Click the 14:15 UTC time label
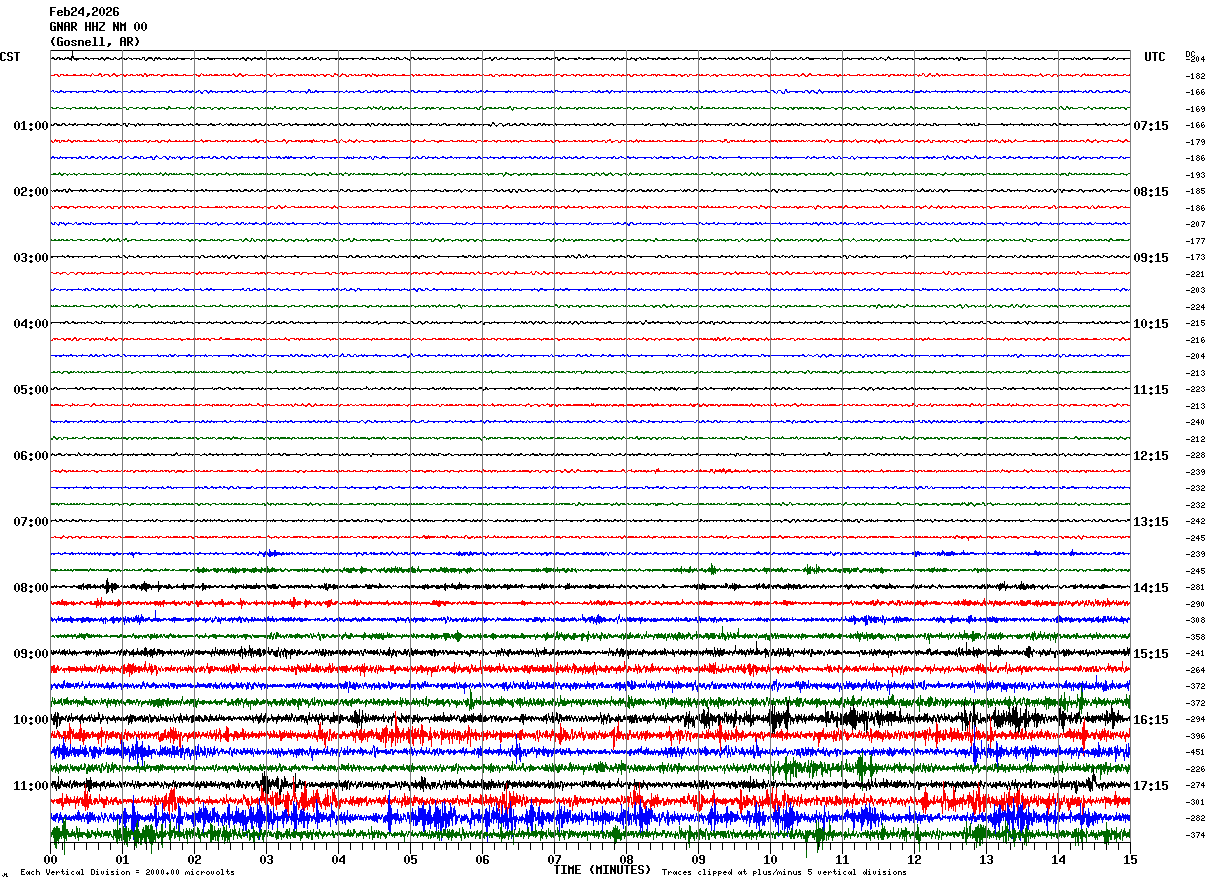 1151,588
